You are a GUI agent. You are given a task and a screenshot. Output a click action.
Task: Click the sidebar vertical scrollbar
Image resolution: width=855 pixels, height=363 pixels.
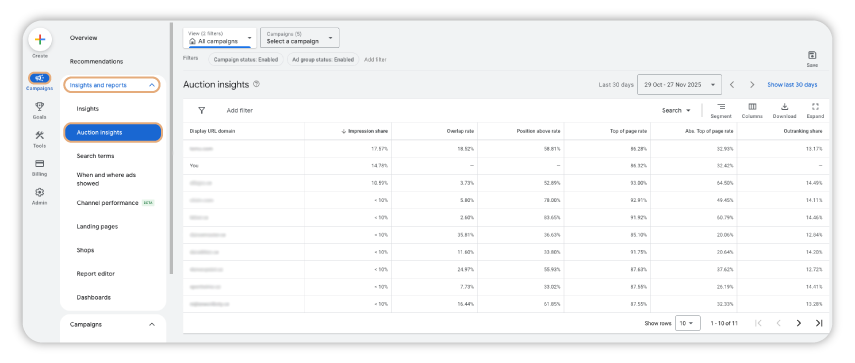[x=171, y=147]
